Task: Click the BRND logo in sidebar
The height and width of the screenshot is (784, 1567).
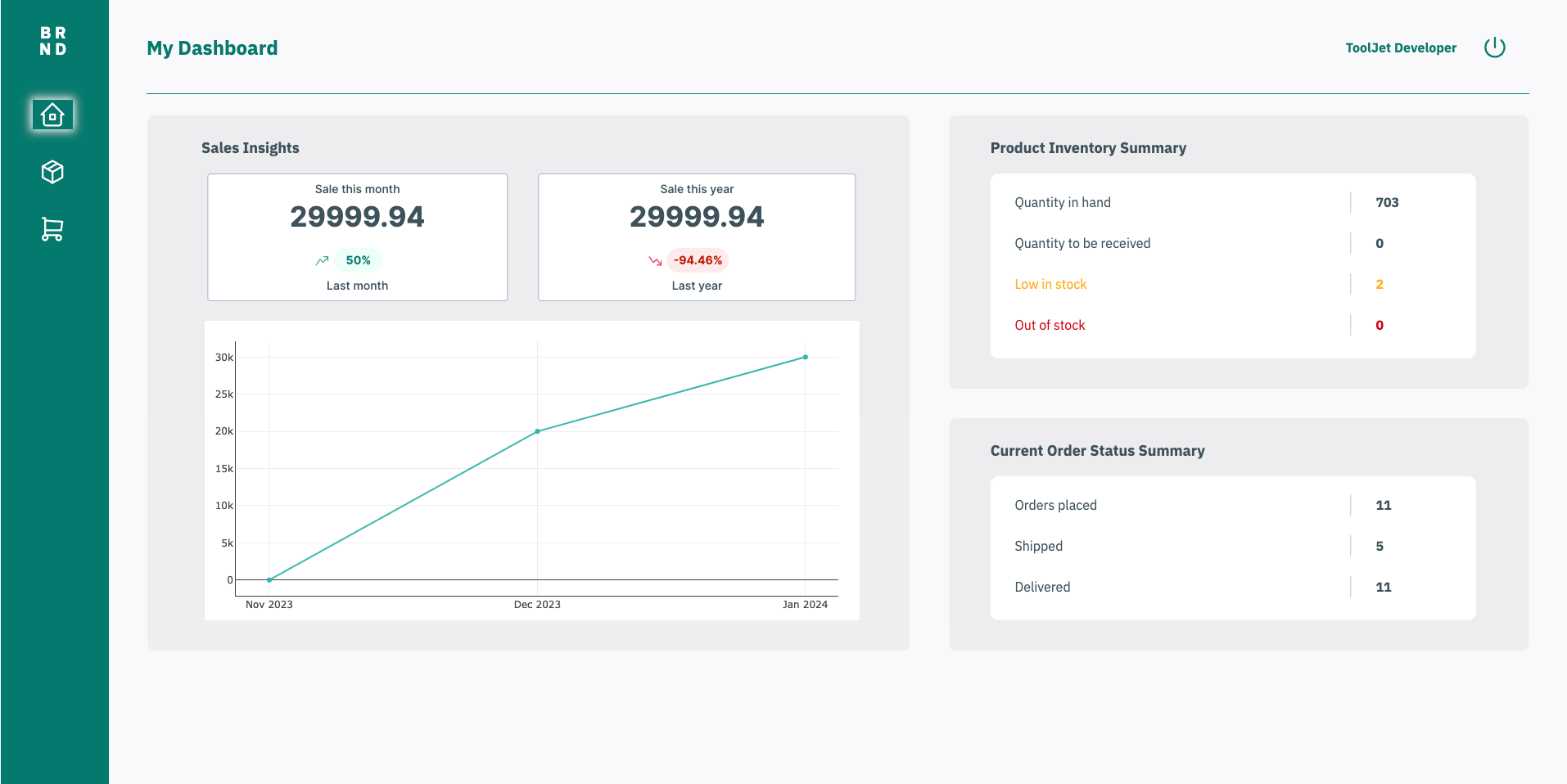Action: point(53,41)
